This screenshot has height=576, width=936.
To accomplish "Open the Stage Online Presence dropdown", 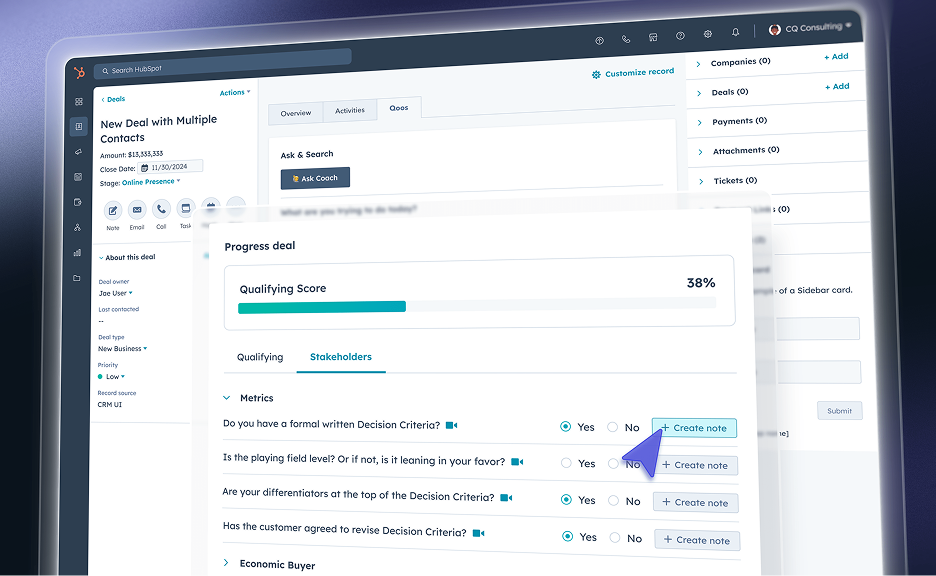I will (x=151, y=181).
